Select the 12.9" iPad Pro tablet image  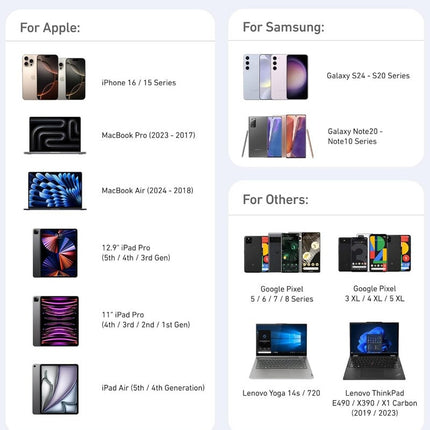point(55,253)
